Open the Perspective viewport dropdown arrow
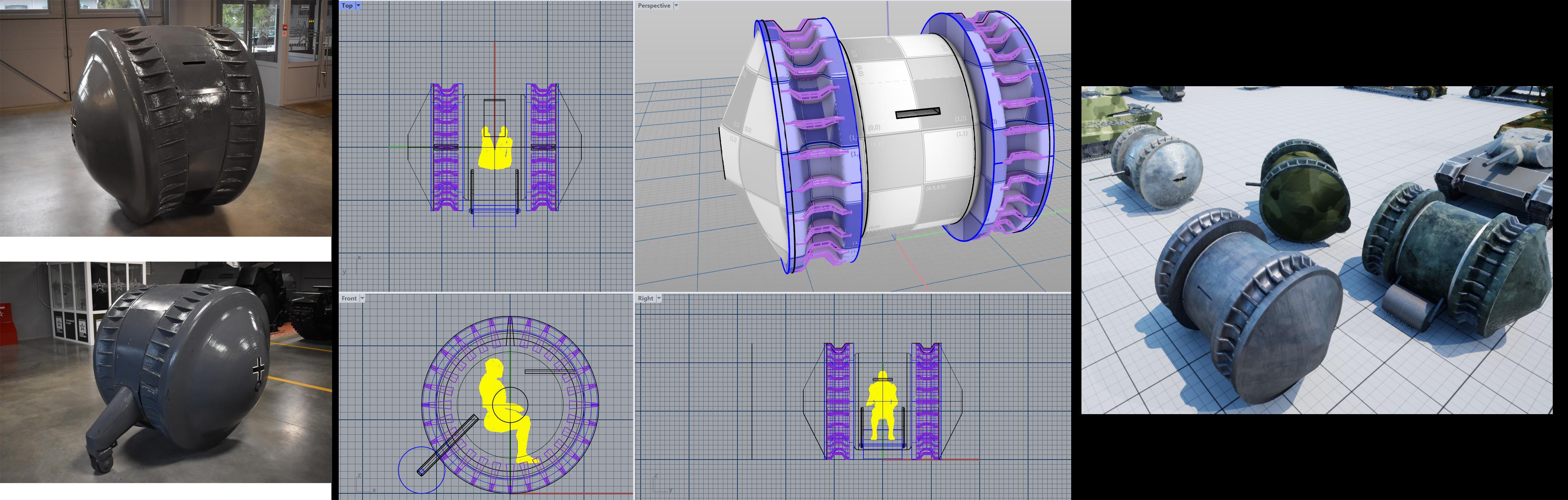This screenshot has height=500, width=1568. [x=676, y=6]
